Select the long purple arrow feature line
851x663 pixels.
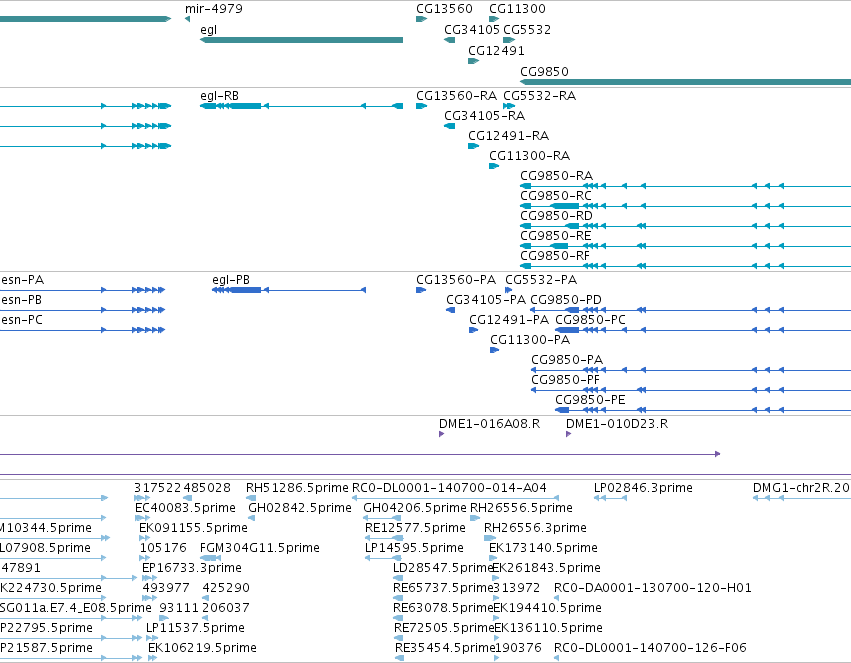(360, 454)
